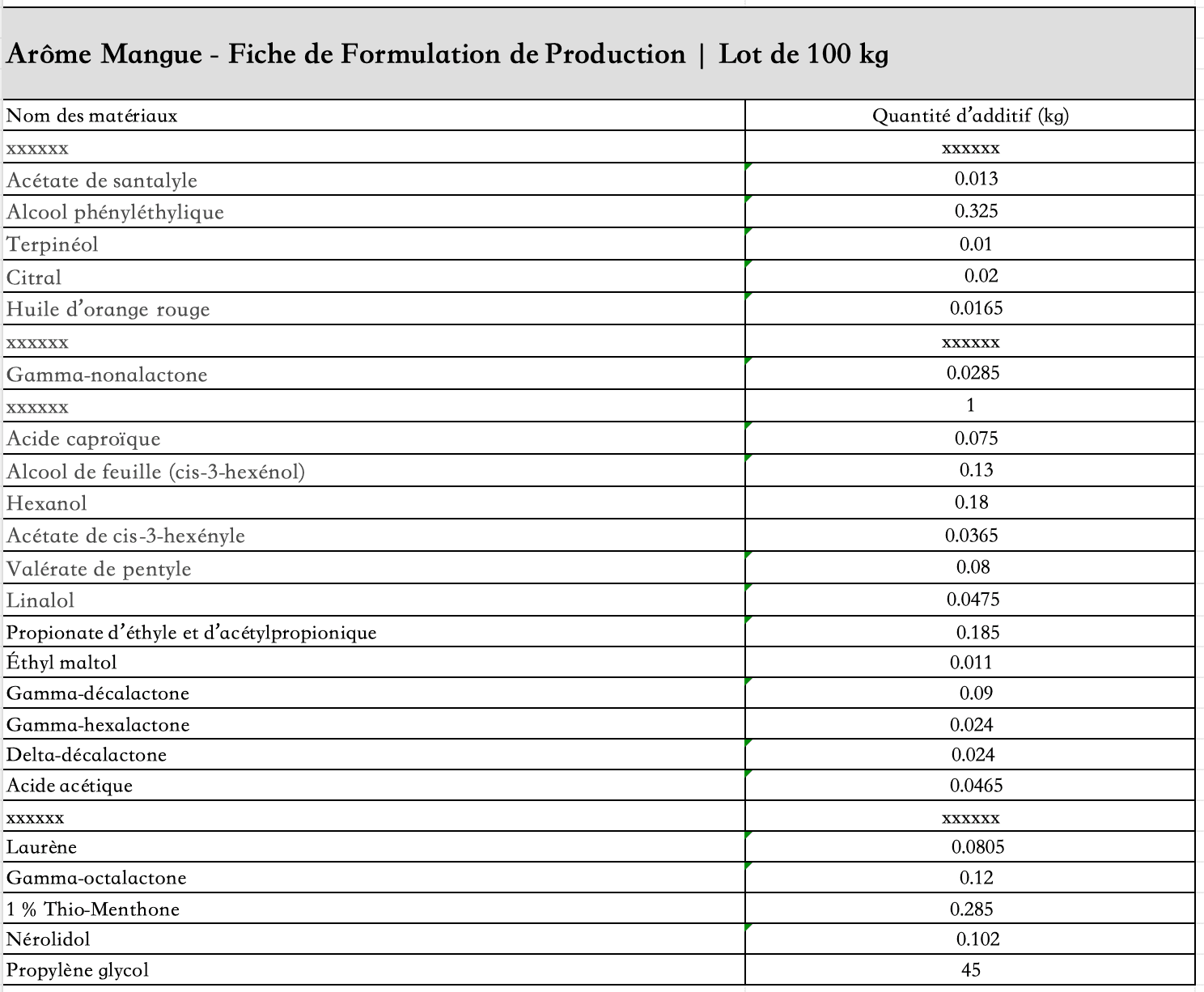This screenshot has height=992, width=1204.
Task: Click the 0.0465 quantity cell
Action: (970, 786)
